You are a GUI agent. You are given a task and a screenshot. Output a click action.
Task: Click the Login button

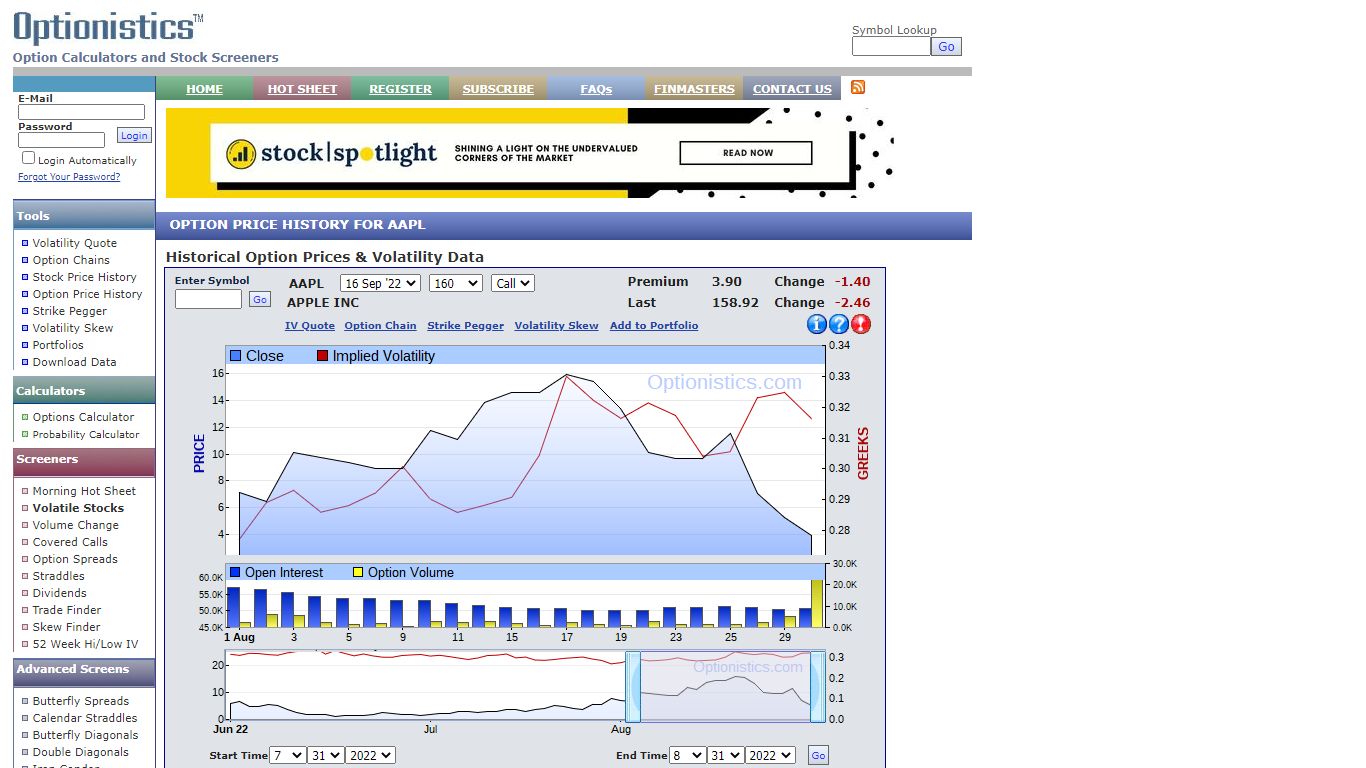coord(134,136)
